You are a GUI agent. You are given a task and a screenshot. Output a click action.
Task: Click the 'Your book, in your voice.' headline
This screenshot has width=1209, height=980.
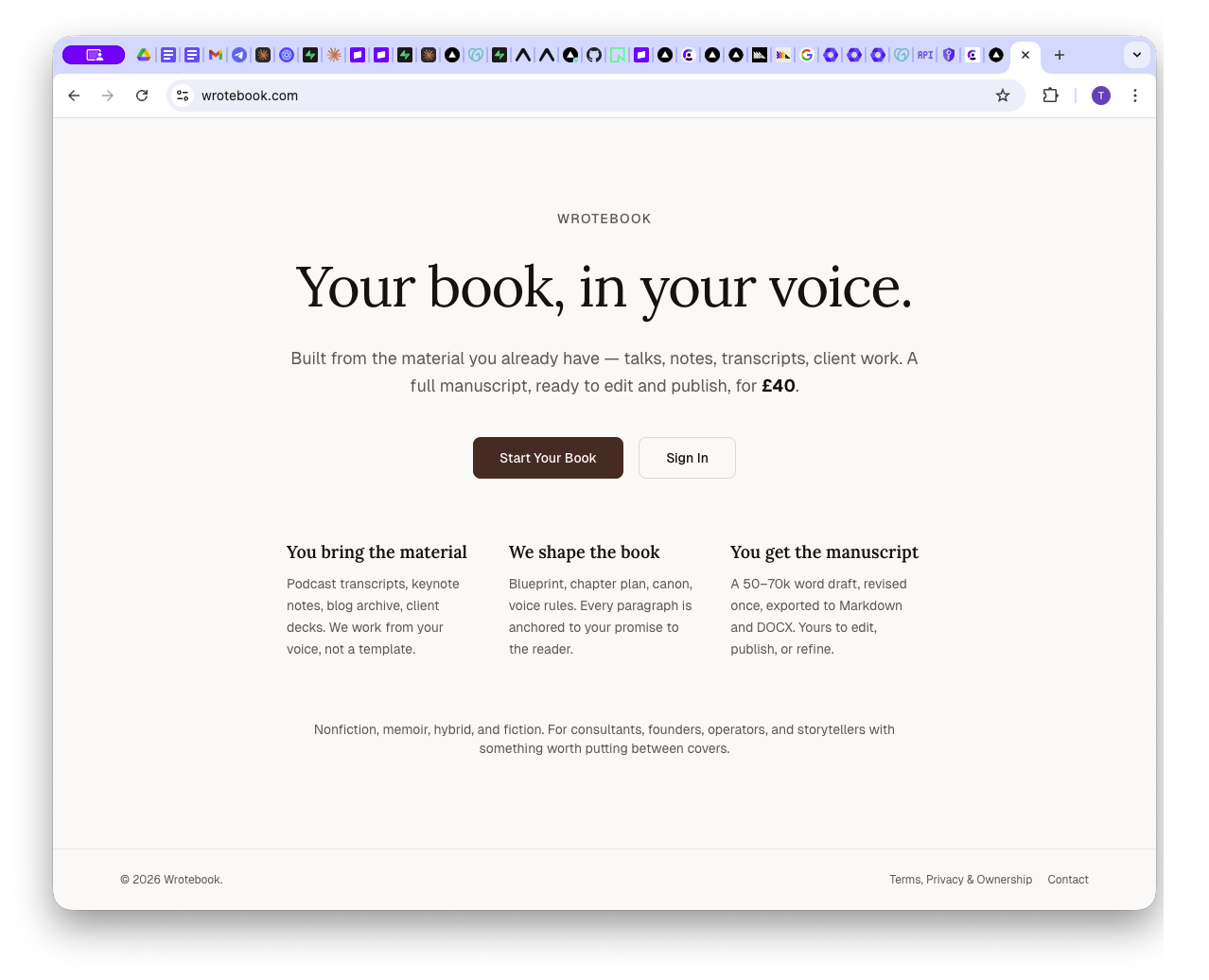(604, 288)
